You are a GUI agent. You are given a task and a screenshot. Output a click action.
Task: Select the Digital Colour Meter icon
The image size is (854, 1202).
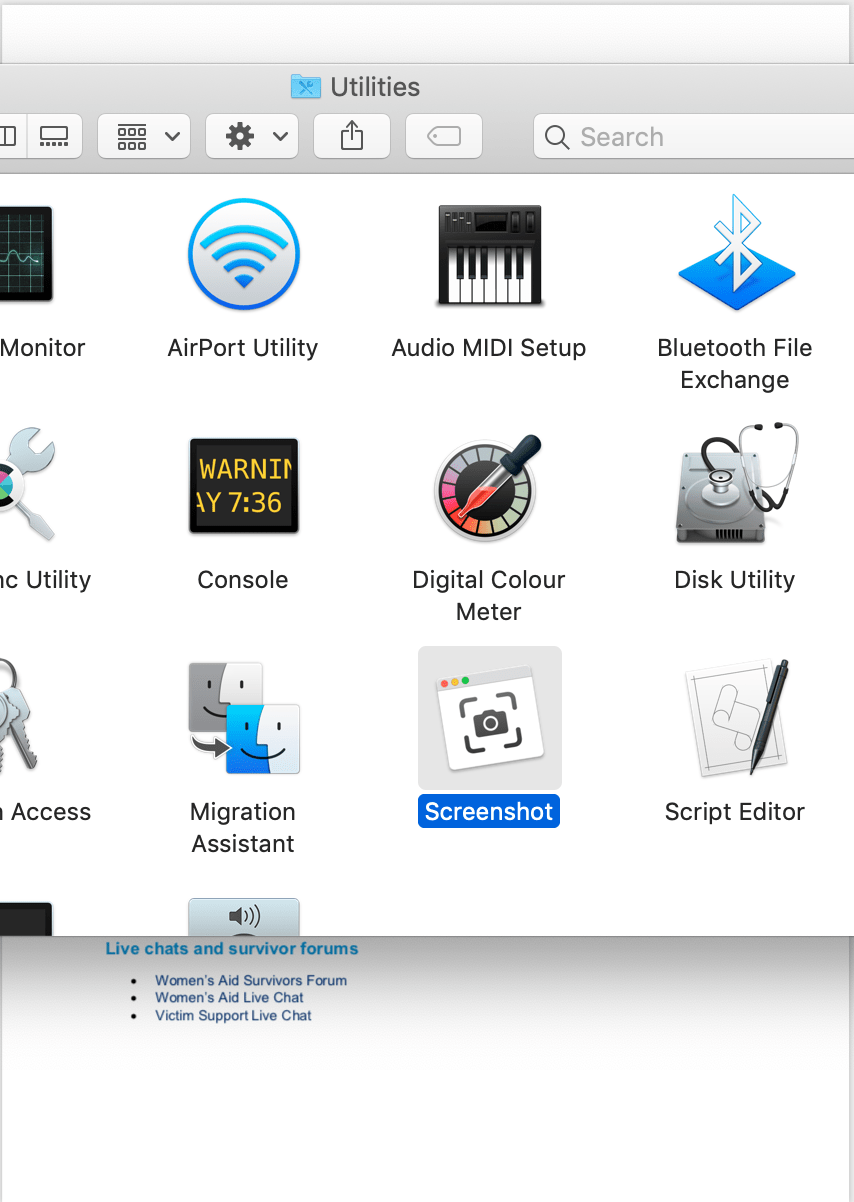tap(489, 487)
